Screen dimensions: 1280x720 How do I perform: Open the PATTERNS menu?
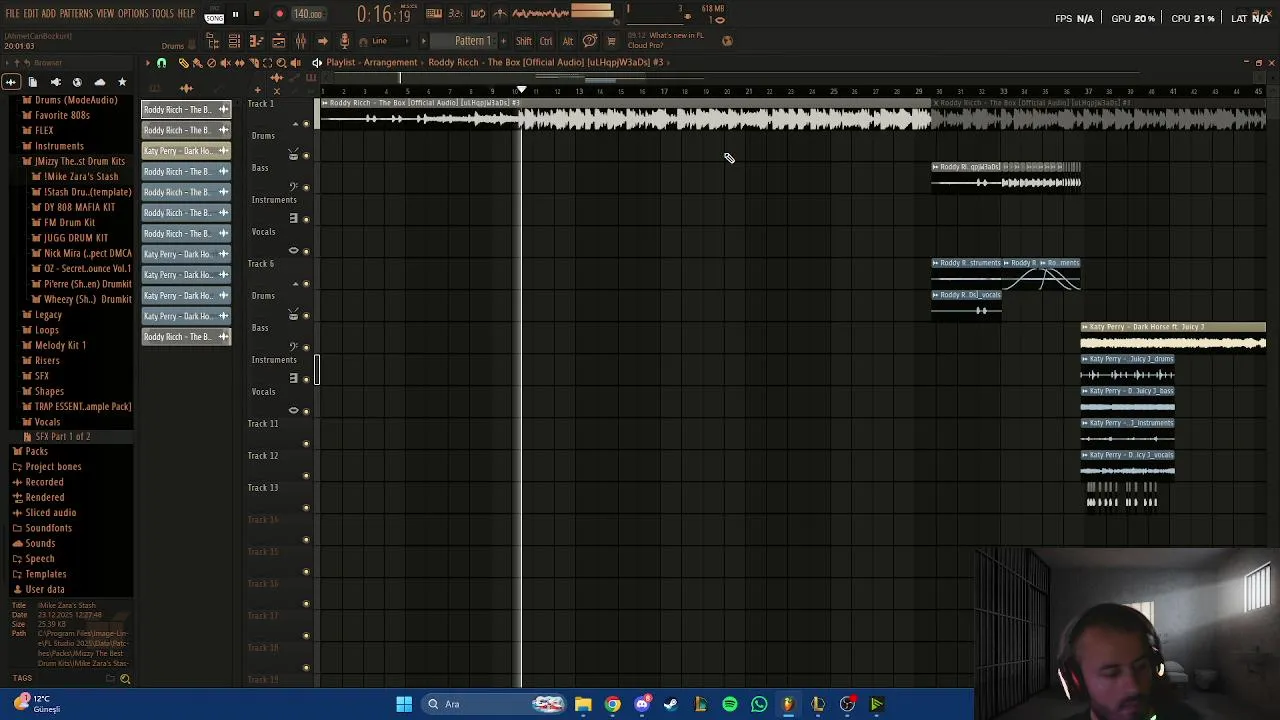pyautogui.click(x=76, y=14)
